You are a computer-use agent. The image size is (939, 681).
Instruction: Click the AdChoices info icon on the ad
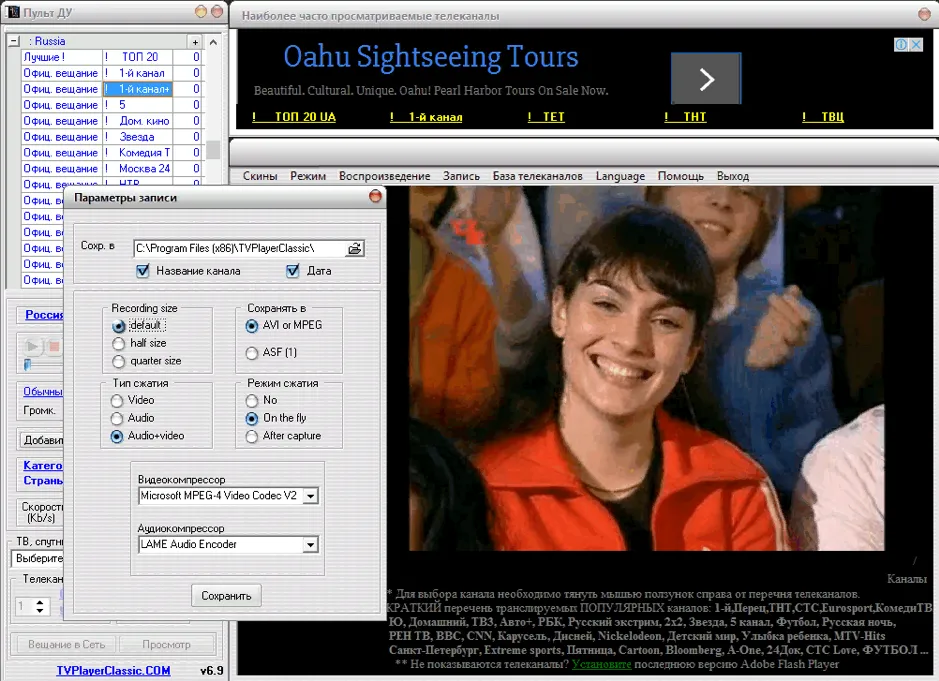point(901,44)
